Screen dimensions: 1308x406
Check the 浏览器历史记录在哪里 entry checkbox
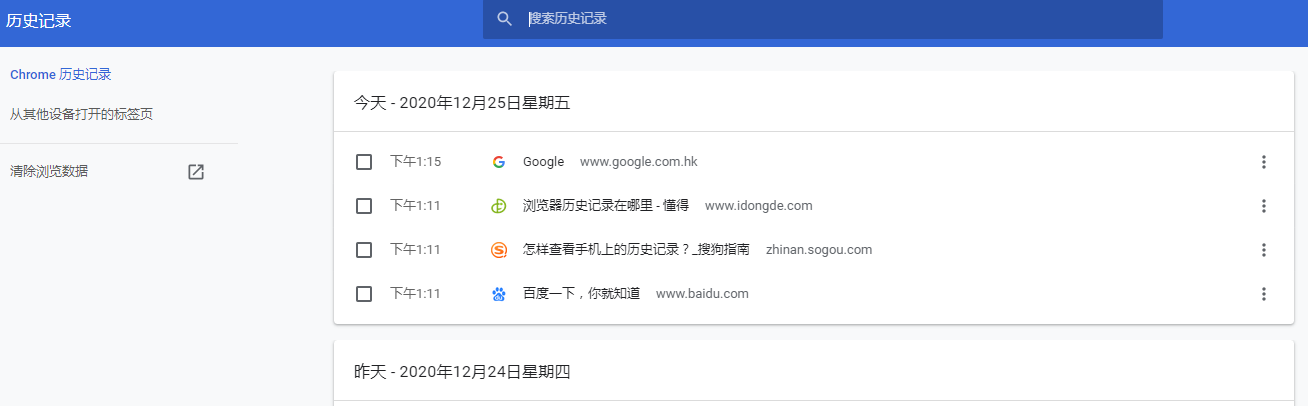[364, 206]
